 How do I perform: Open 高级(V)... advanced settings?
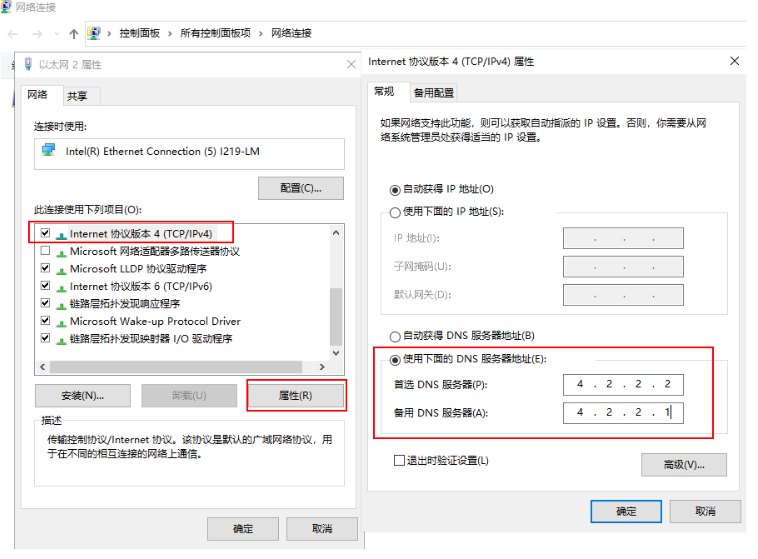[683, 464]
